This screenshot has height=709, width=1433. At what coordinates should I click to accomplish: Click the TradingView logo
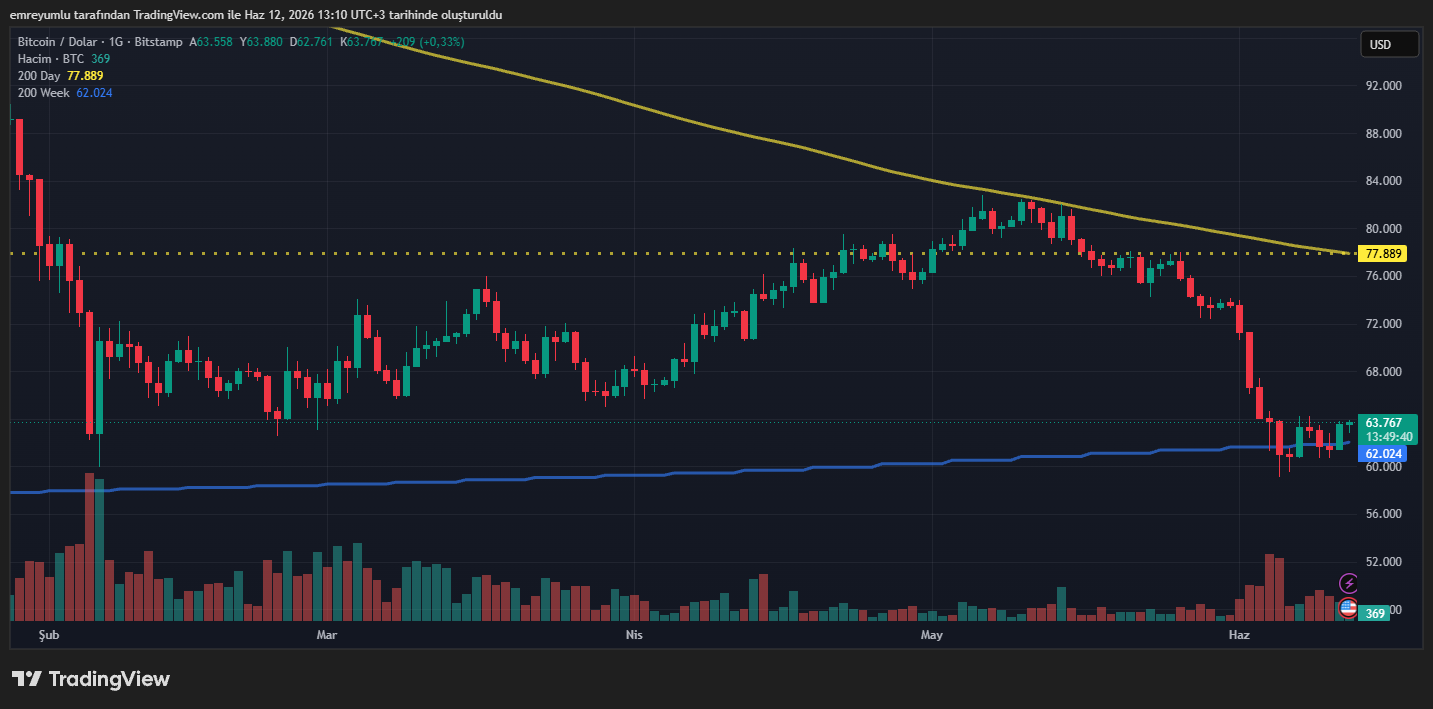pyautogui.click(x=91, y=679)
